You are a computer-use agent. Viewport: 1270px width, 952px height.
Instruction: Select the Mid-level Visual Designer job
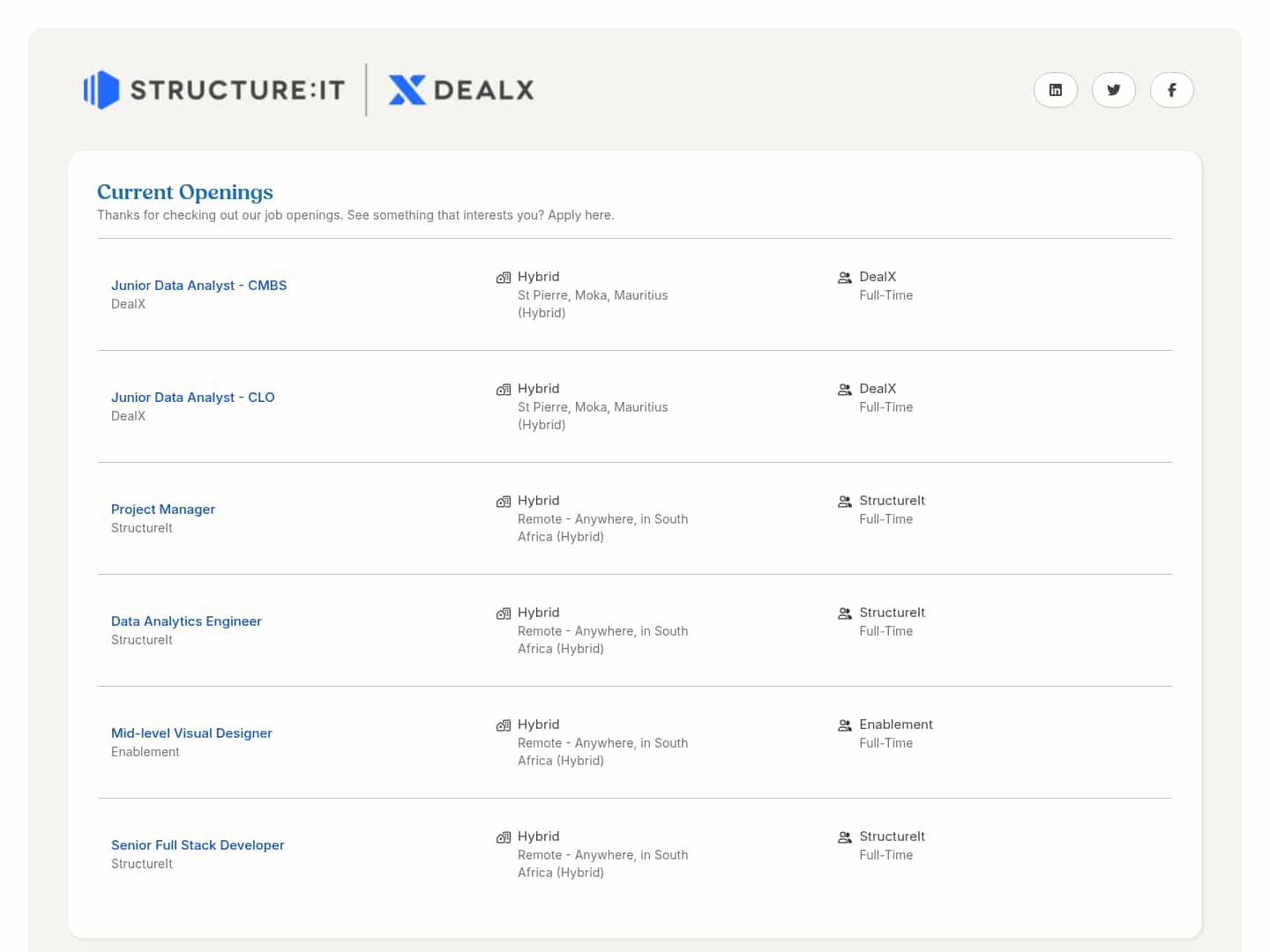pyautogui.click(x=191, y=733)
